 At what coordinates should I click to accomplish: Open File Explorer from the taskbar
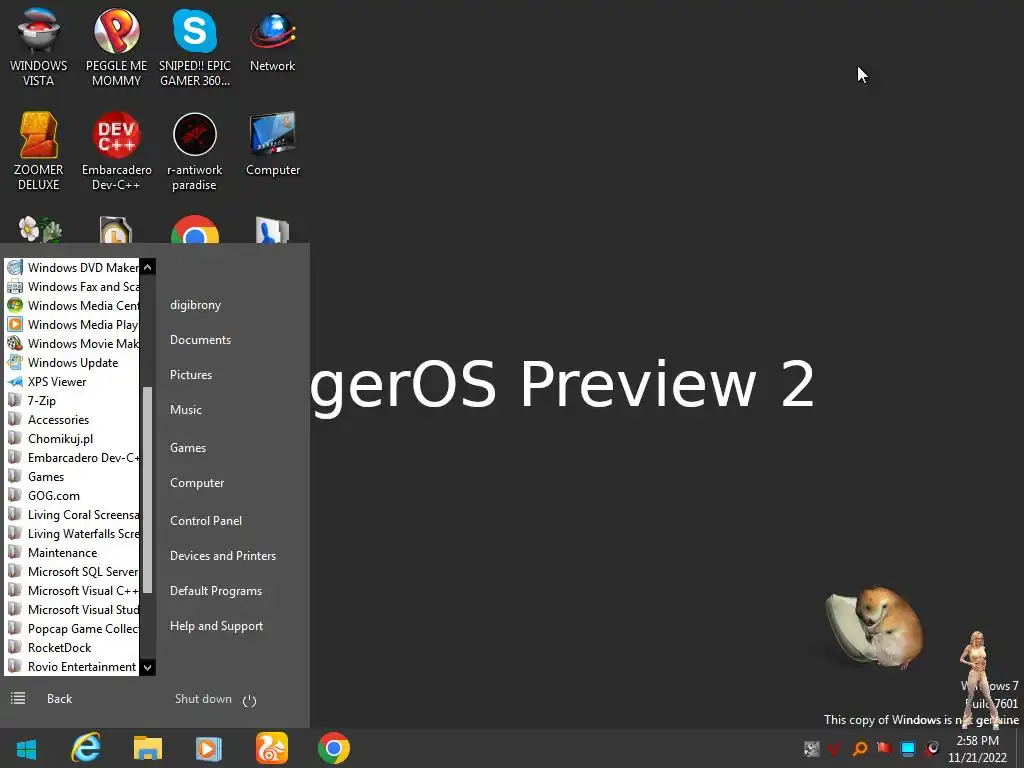pos(148,748)
